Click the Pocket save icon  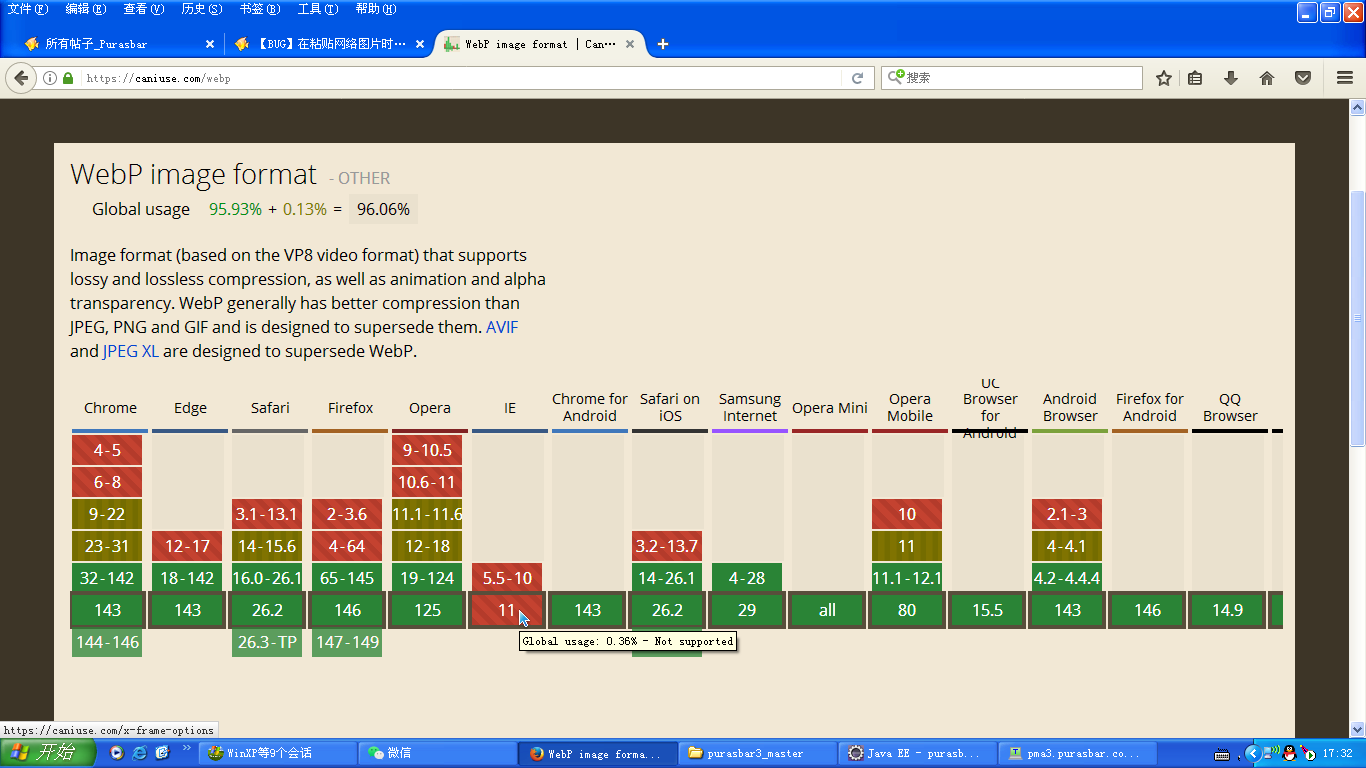[x=1303, y=78]
